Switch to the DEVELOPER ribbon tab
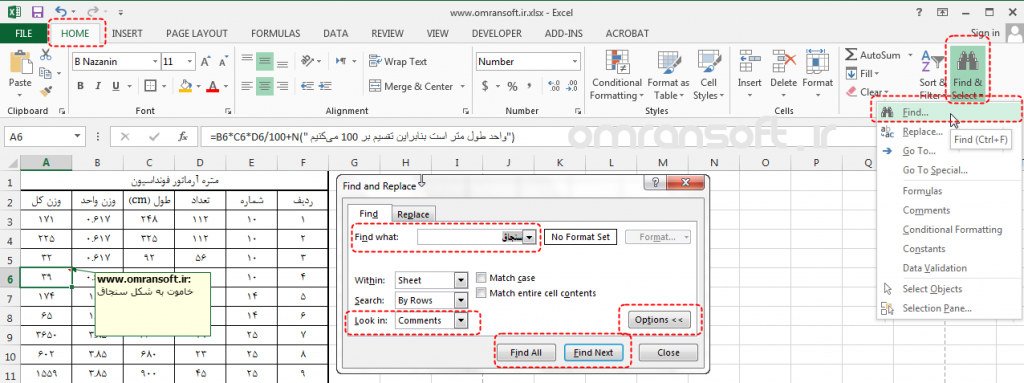The image size is (1024, 383). click(496, 33)
